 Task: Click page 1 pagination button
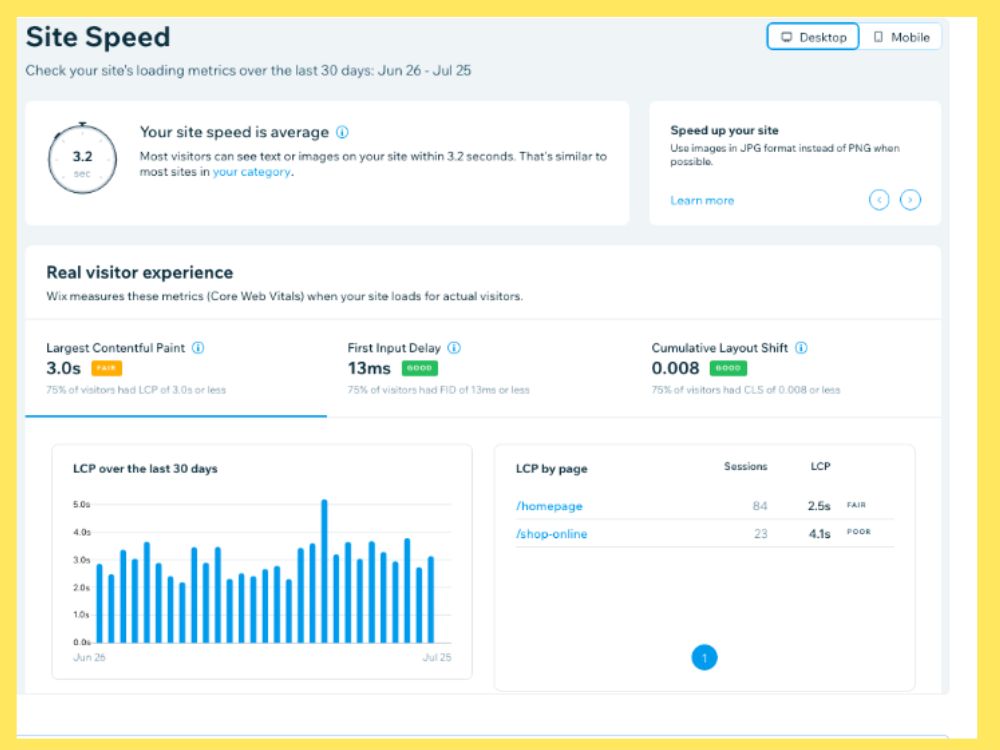pyautogui.click(x=704, y=658)
